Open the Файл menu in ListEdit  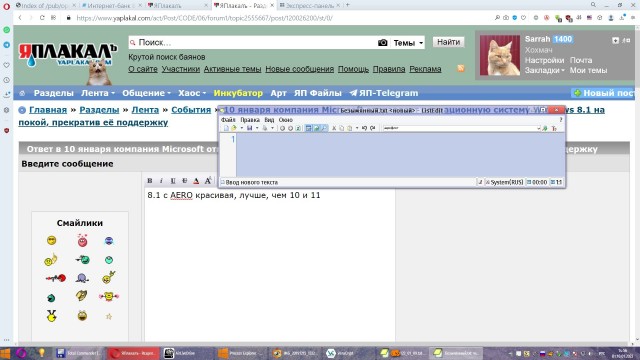coord(228,120)
